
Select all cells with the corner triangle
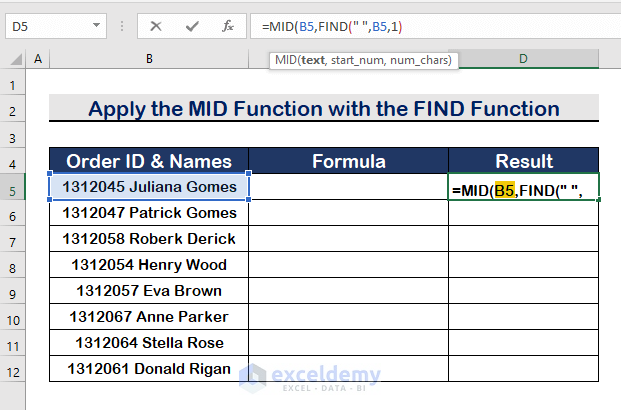(16, 59)
